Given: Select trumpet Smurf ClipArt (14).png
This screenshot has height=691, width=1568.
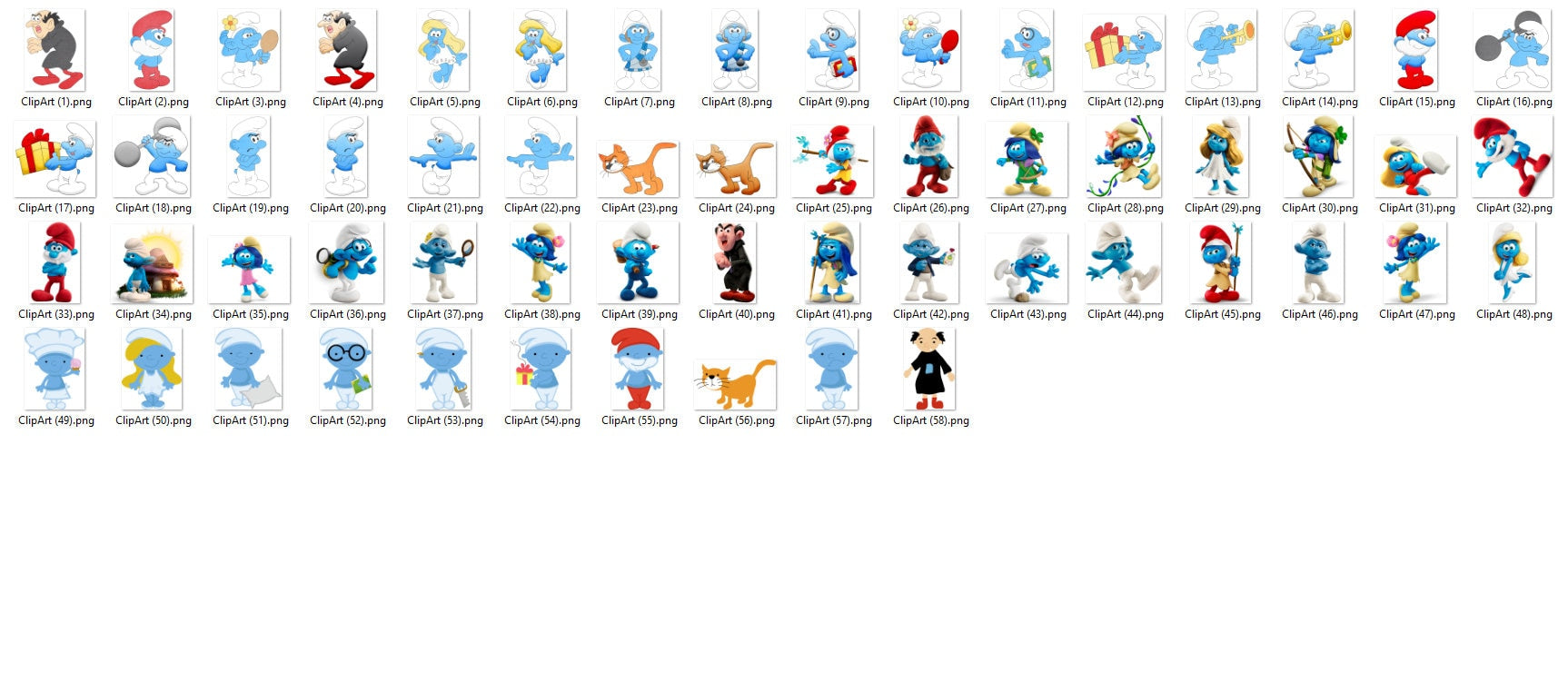Looking at the screenshot, I should 1319,51.
